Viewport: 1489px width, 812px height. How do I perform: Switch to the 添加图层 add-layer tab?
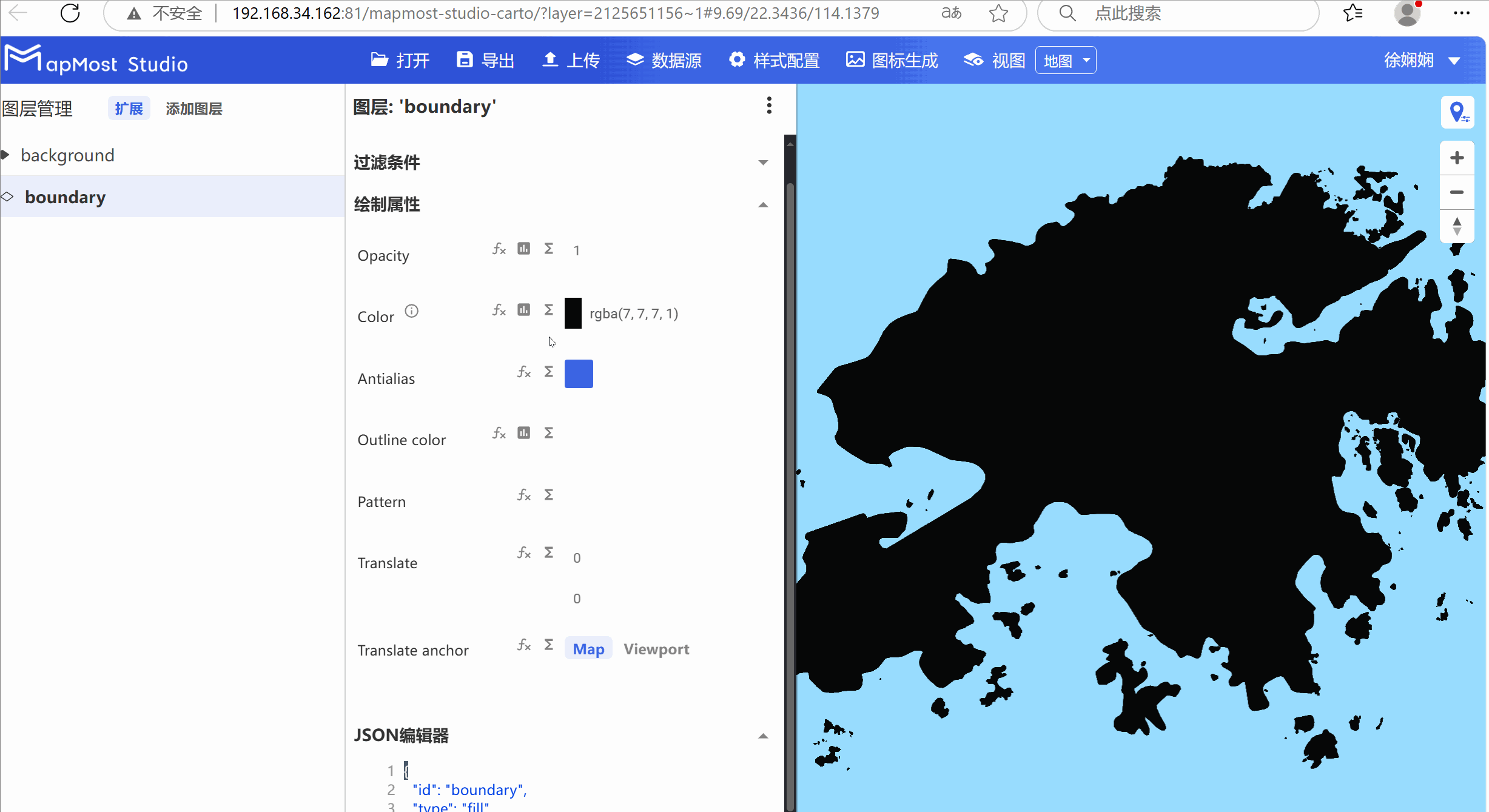(193, 108)
